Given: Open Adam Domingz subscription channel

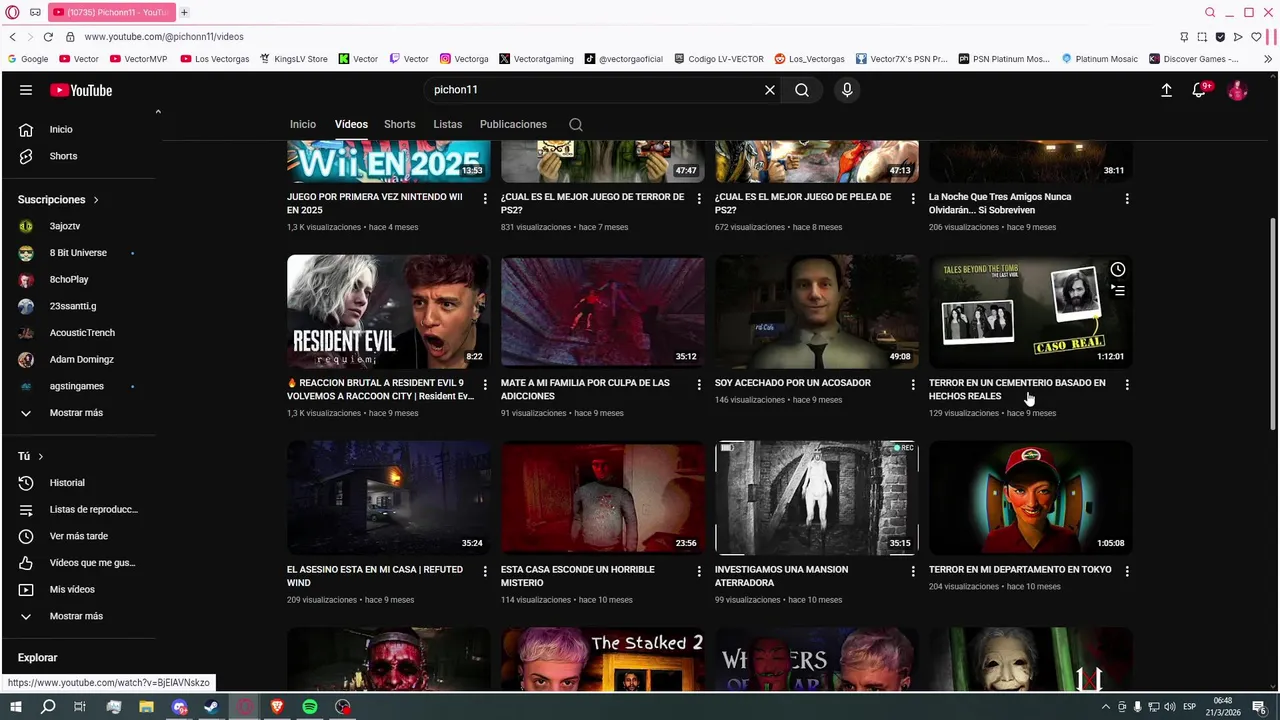Looking at the screenshot, I should click(84, 360).
